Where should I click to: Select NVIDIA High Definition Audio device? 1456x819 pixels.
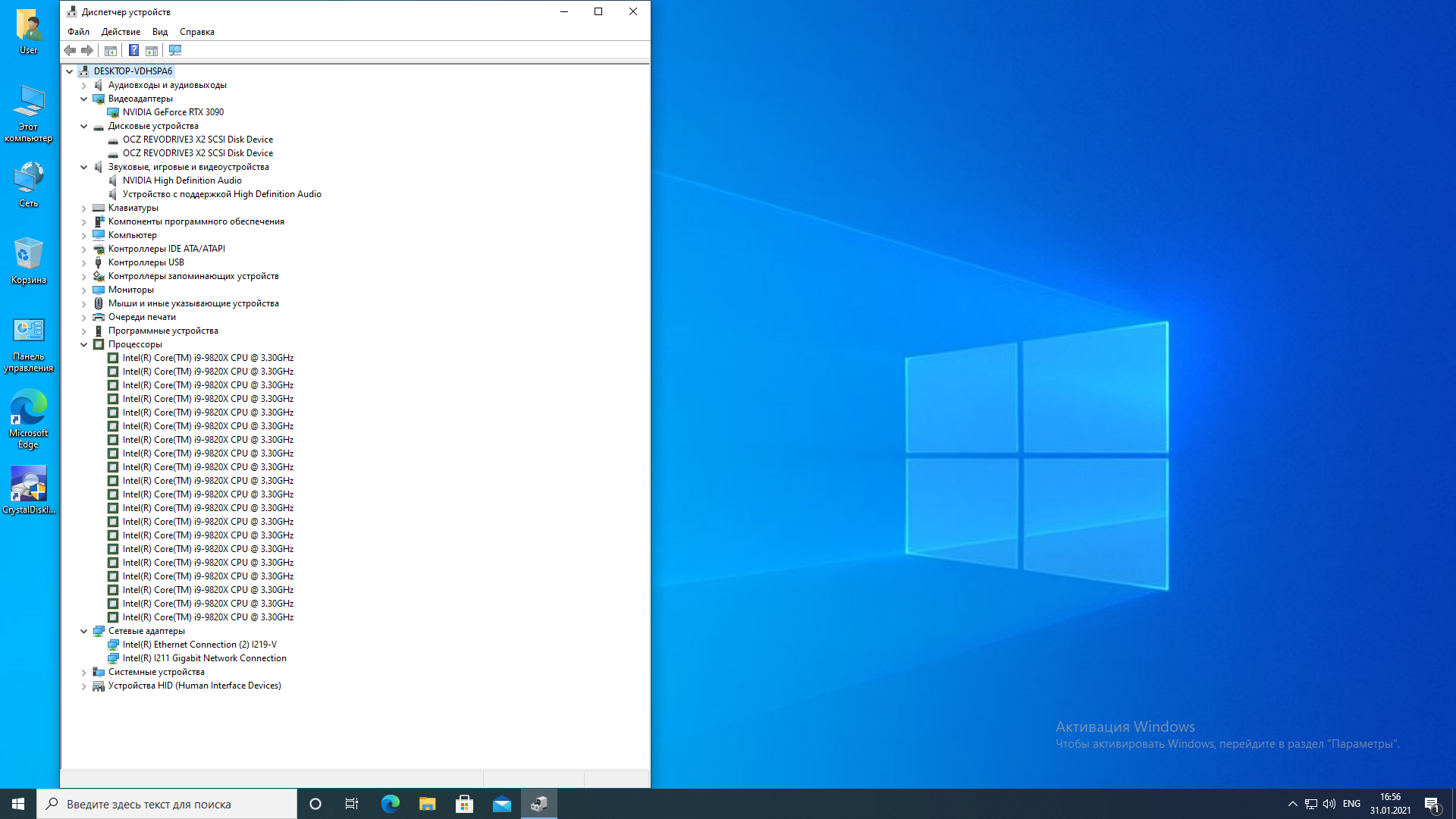pyautogui.click(x=182, y=180)
